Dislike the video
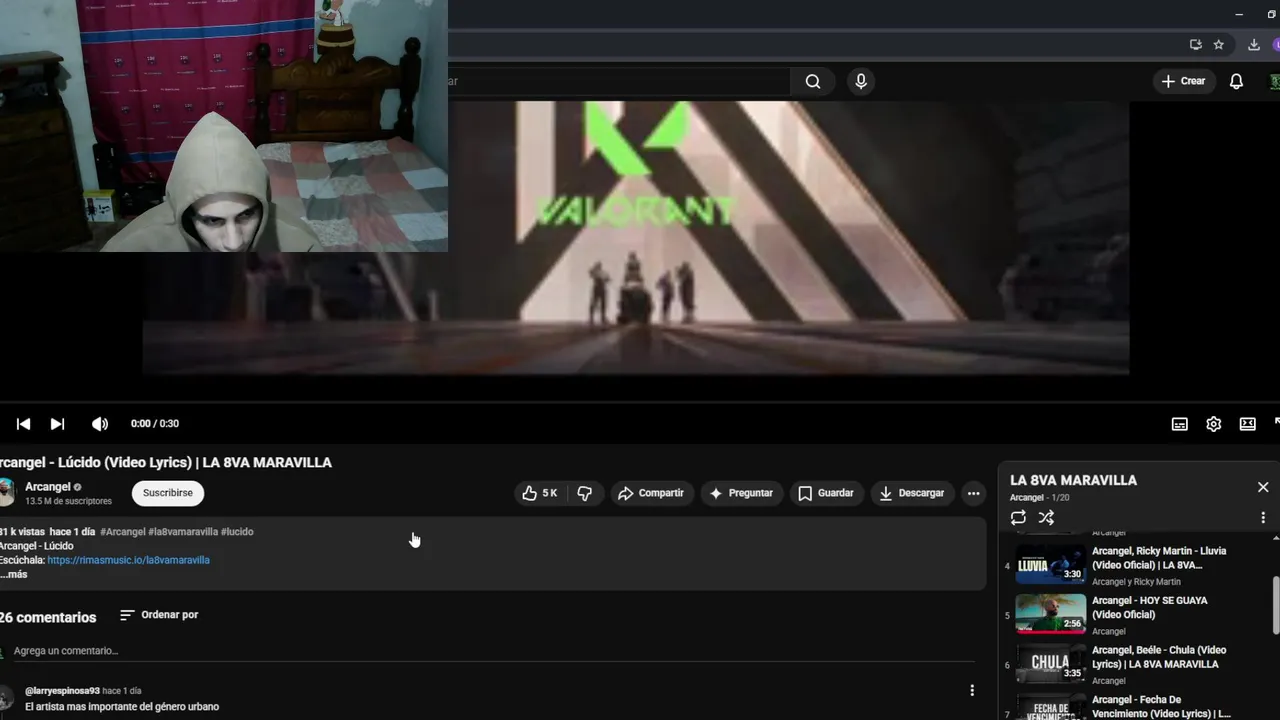1280x720 pixels. click(585, 493)
